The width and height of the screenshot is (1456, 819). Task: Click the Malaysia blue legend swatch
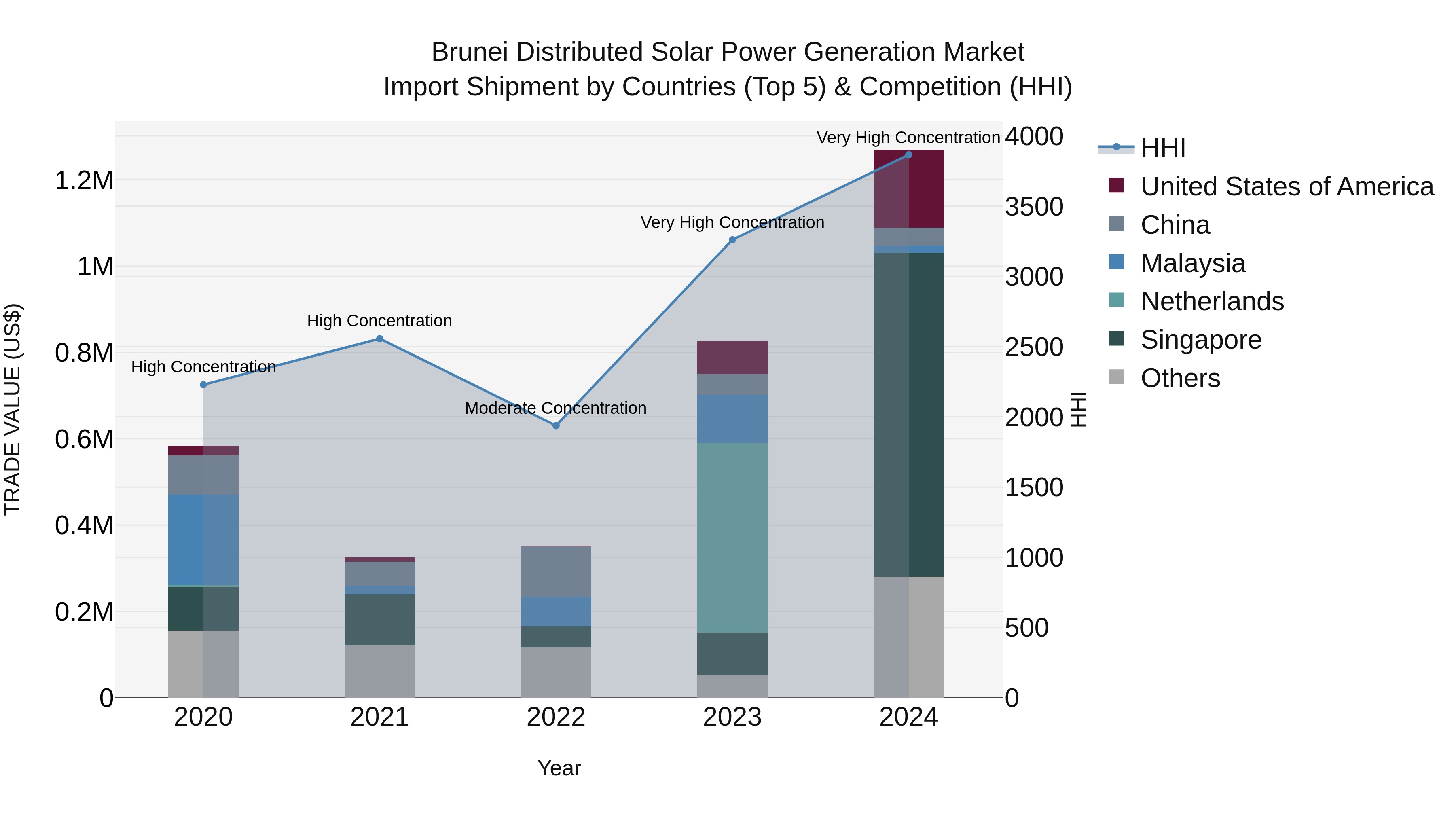click(1116, 262)
